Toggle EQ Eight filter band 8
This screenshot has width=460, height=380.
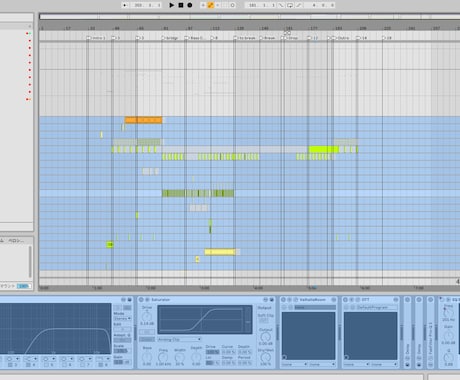pos(100,365)
